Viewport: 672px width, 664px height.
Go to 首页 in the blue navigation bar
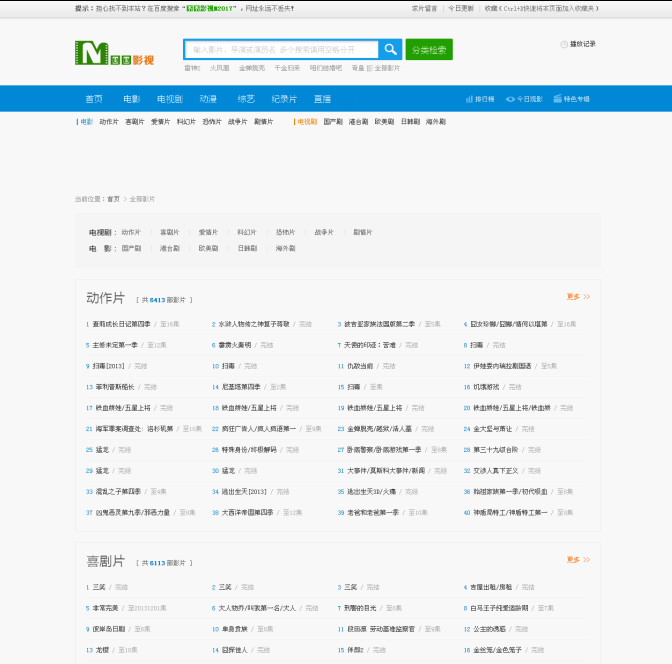(94, 99)
